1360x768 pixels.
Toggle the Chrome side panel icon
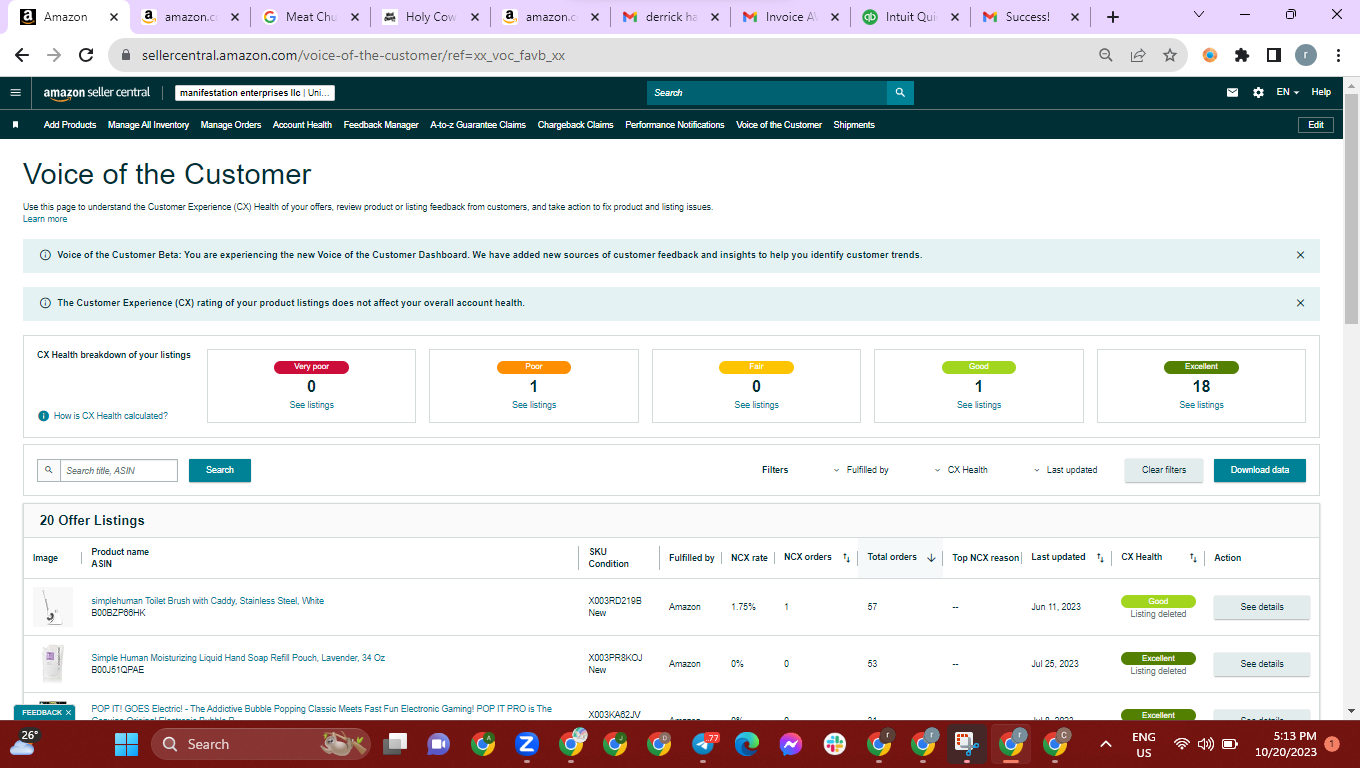1274,56
